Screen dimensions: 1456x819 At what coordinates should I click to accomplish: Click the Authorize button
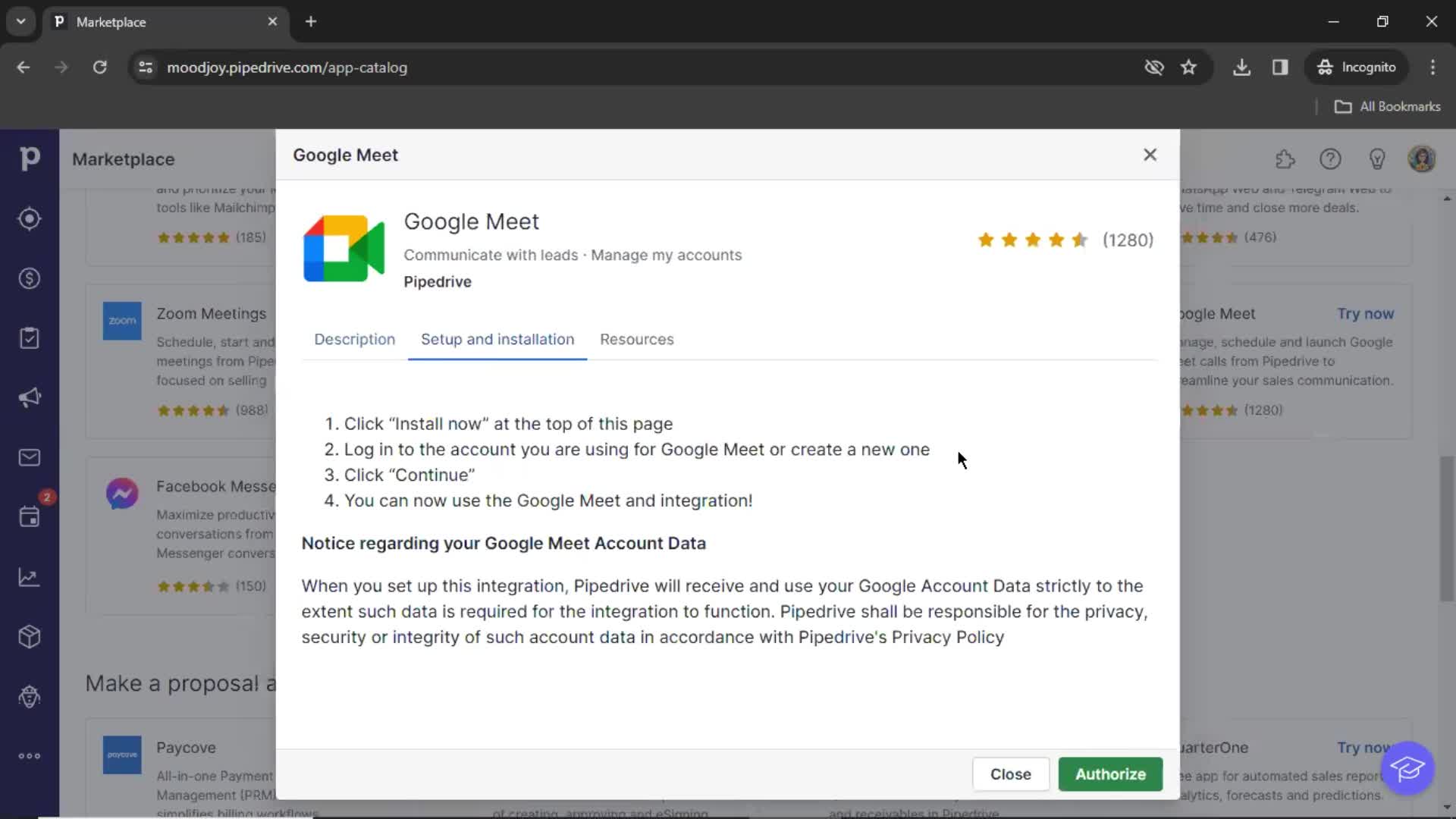point(1111,774)
